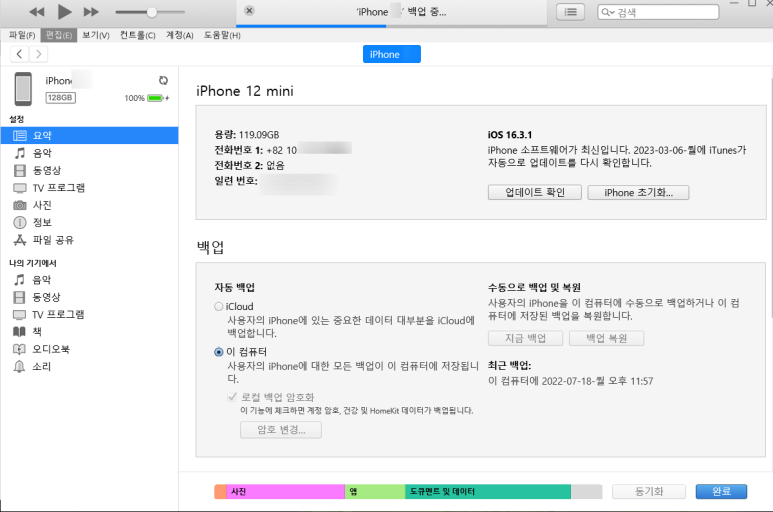Viewport: 773px width, 512px height.
Task: Click the 일련 번호 label
Action: point(236,181)
